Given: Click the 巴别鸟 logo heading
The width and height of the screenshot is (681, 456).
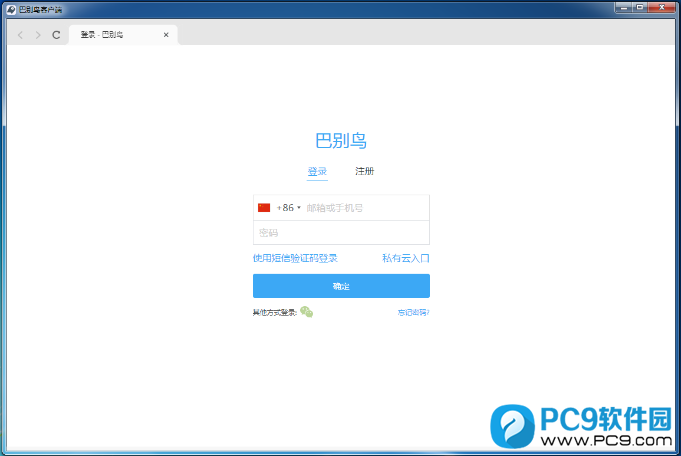Looking at the screenshot, I should click(341, 141).
